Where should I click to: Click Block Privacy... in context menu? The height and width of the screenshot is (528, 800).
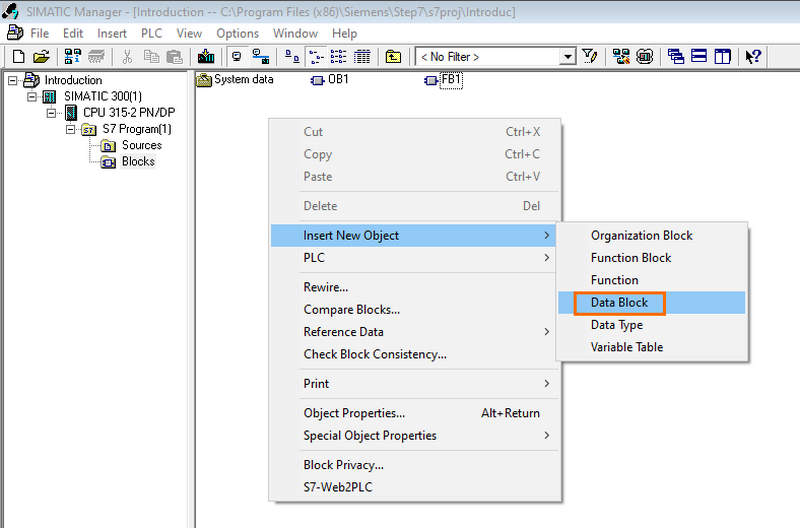pyautogui.click(x=413, y=465)
